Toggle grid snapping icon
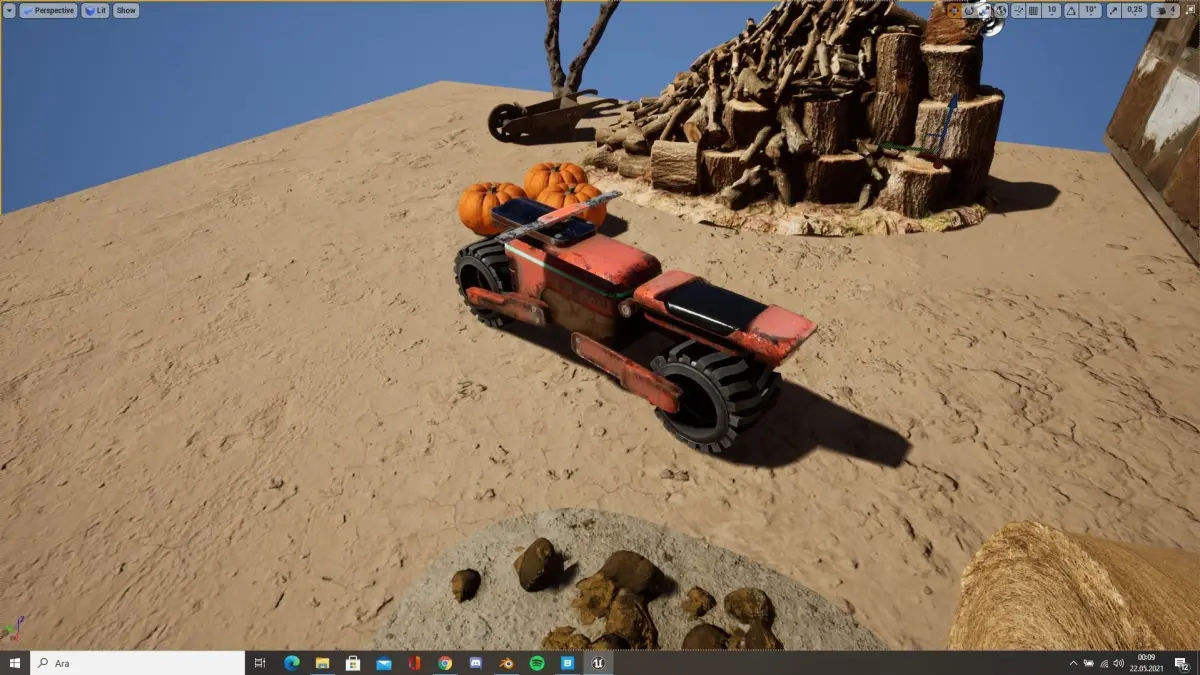Viewport: 1200px width, 675px height. 1033,10
